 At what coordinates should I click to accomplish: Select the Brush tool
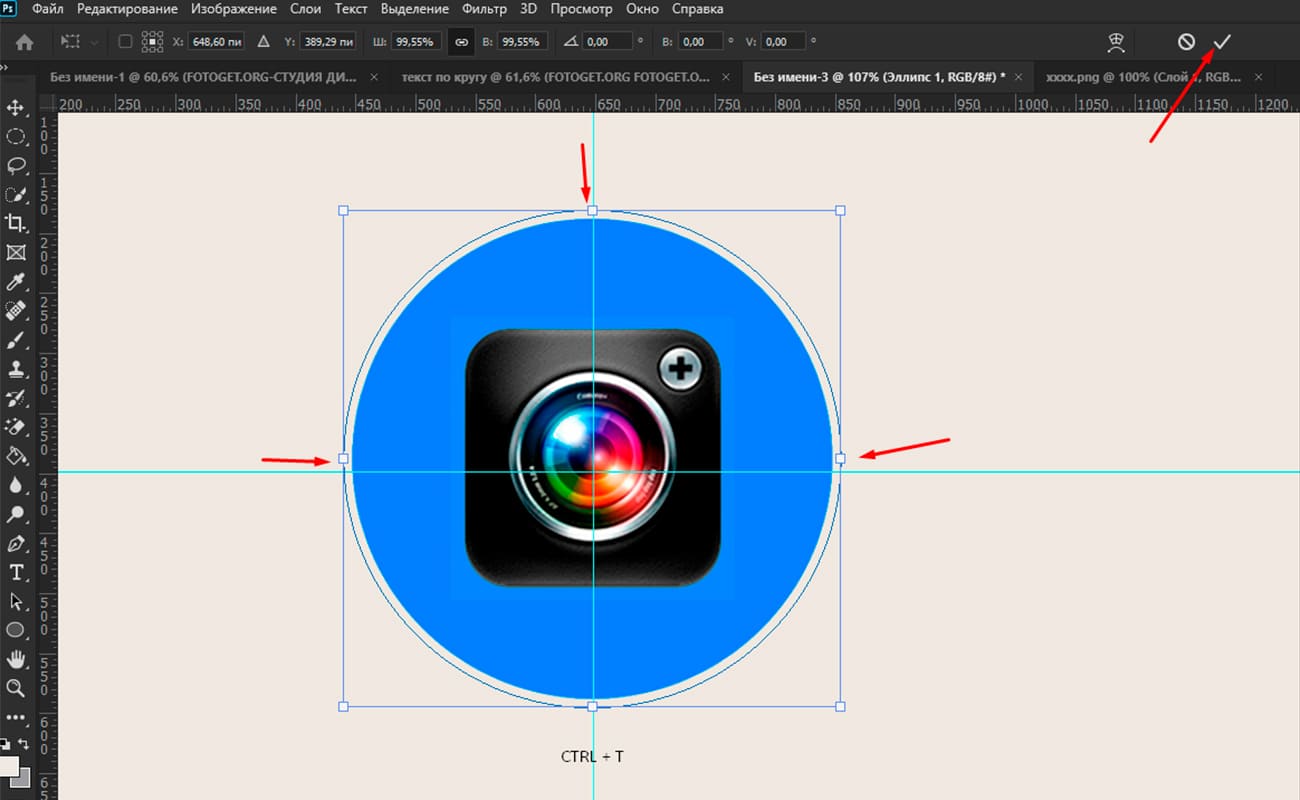(16, 340)
